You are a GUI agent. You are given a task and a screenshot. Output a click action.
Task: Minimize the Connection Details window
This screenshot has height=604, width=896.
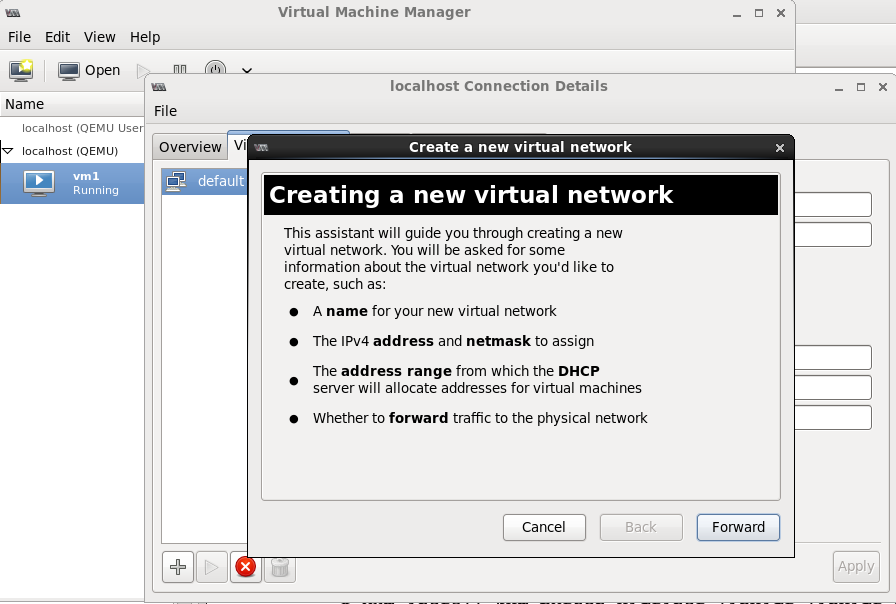839,87
